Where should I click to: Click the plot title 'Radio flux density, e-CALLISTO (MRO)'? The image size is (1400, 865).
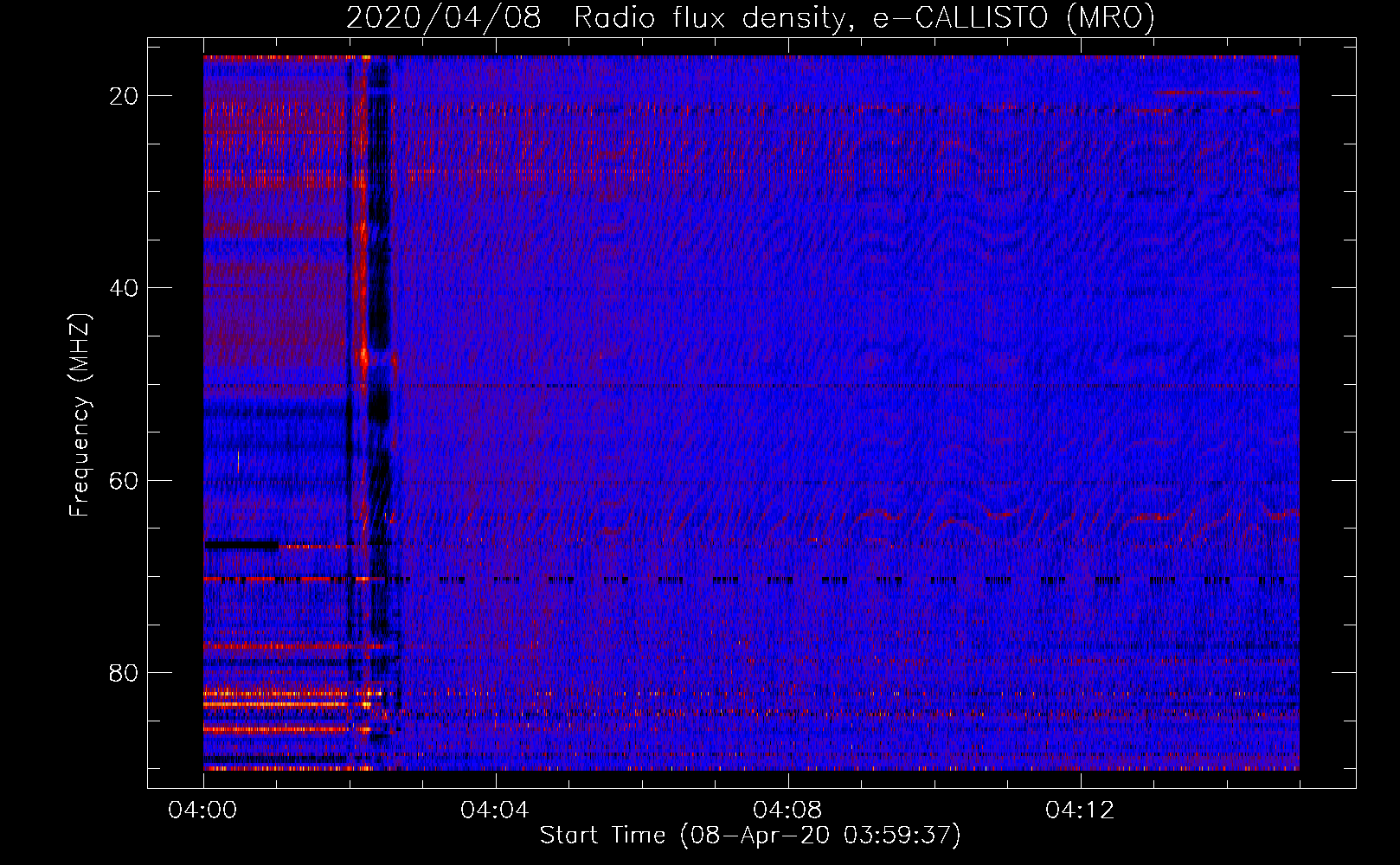coord(864,18)
